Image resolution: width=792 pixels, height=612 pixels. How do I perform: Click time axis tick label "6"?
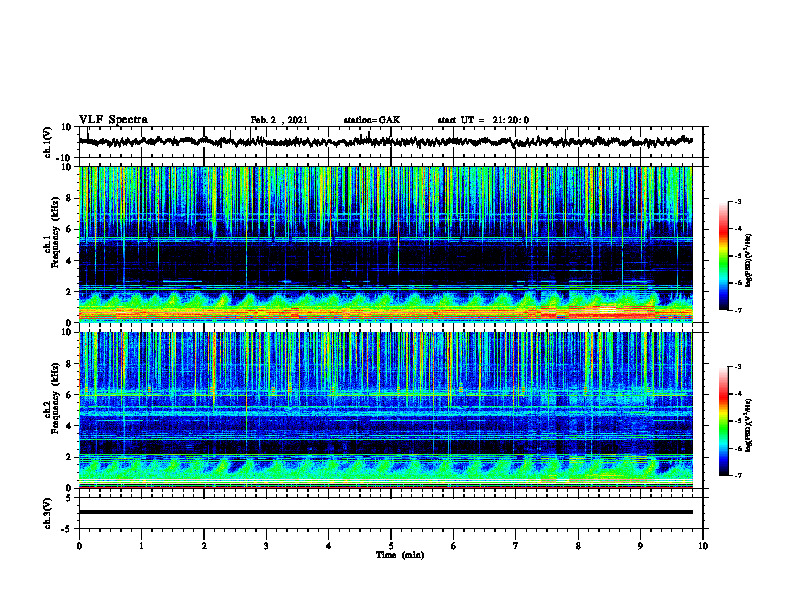click(x=454, y=546)
